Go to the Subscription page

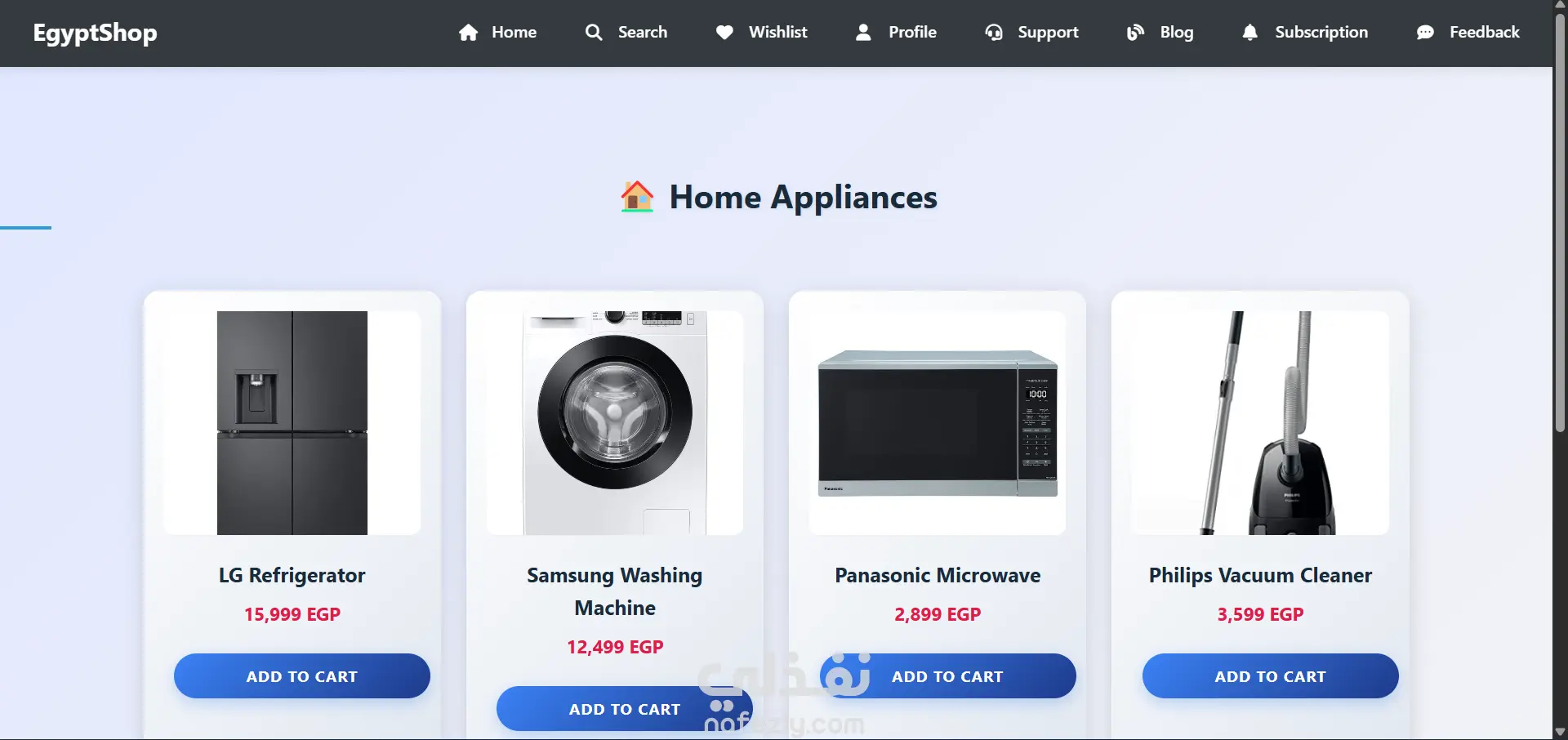(1305, 33)
